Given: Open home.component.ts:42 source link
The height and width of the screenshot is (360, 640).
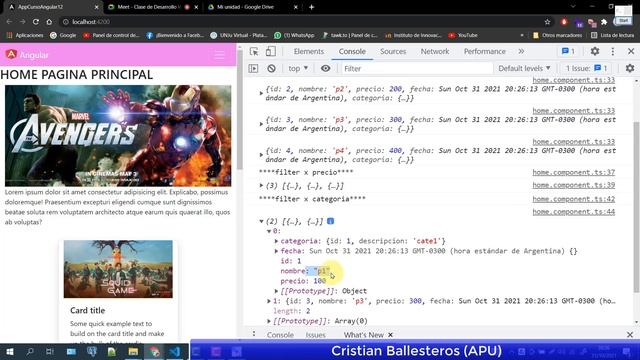Looking at the screenshot, I should pyautogui.click(x=573, y=199).
